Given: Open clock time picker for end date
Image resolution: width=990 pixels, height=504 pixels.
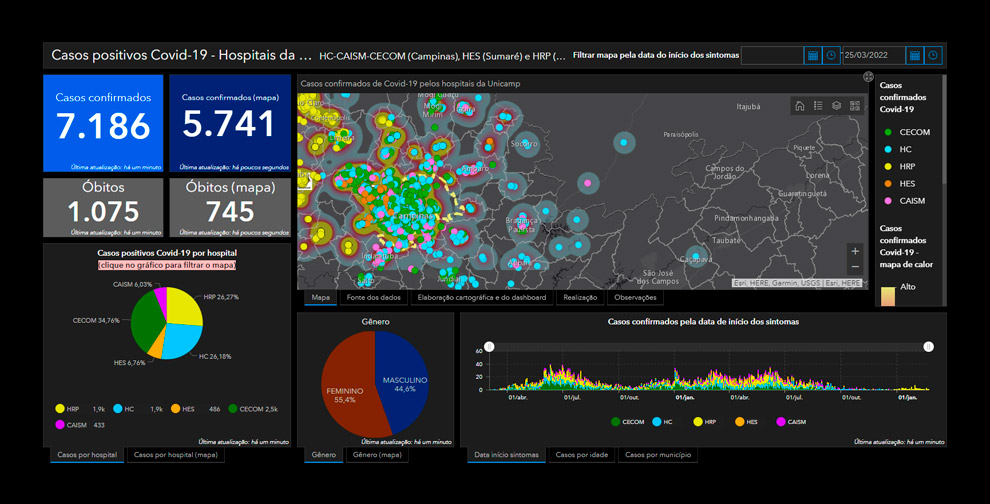Looking at the screenshot, I should click(x=933, y=56).
